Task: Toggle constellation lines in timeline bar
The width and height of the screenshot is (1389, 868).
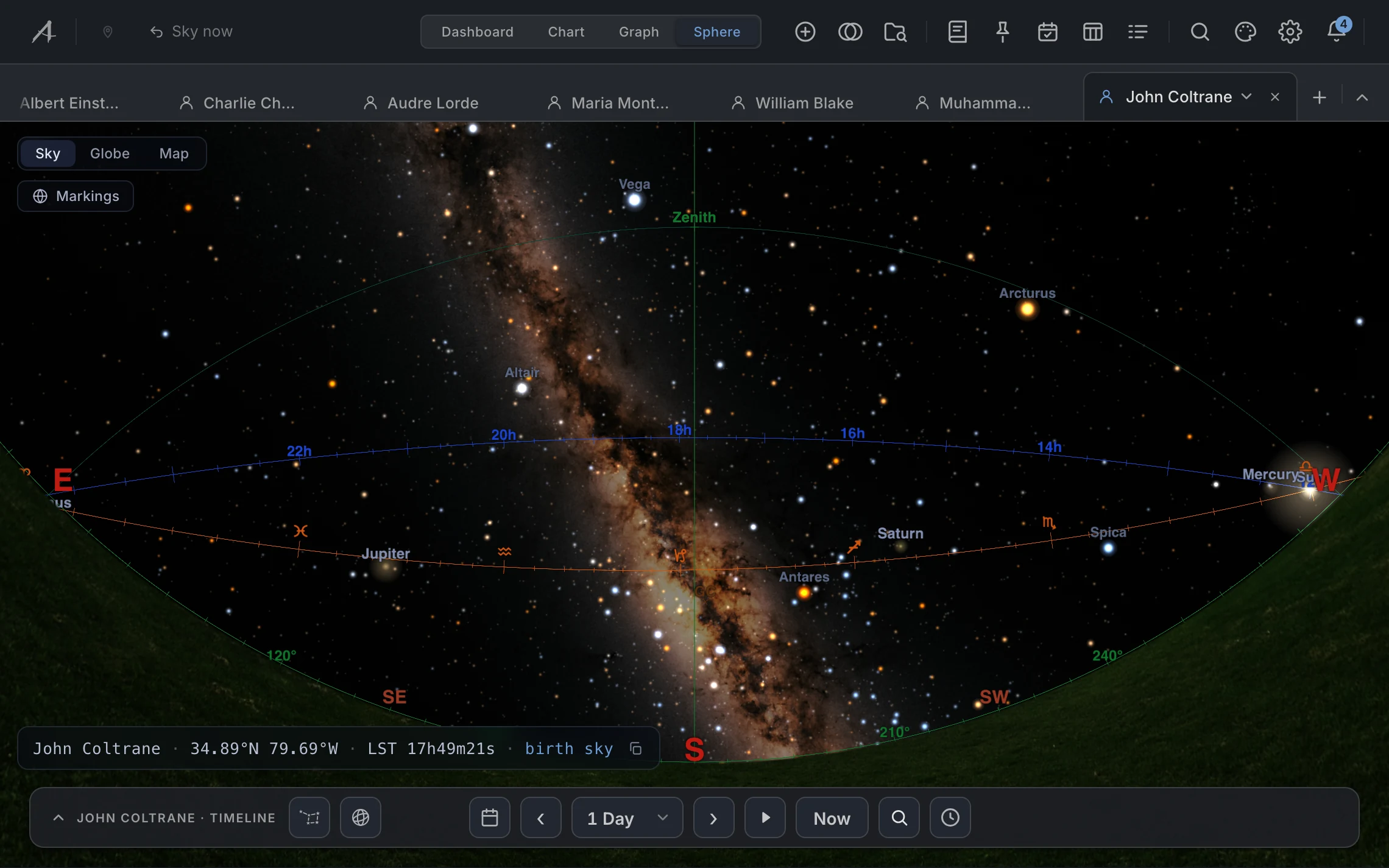Action: pos(309,817)
